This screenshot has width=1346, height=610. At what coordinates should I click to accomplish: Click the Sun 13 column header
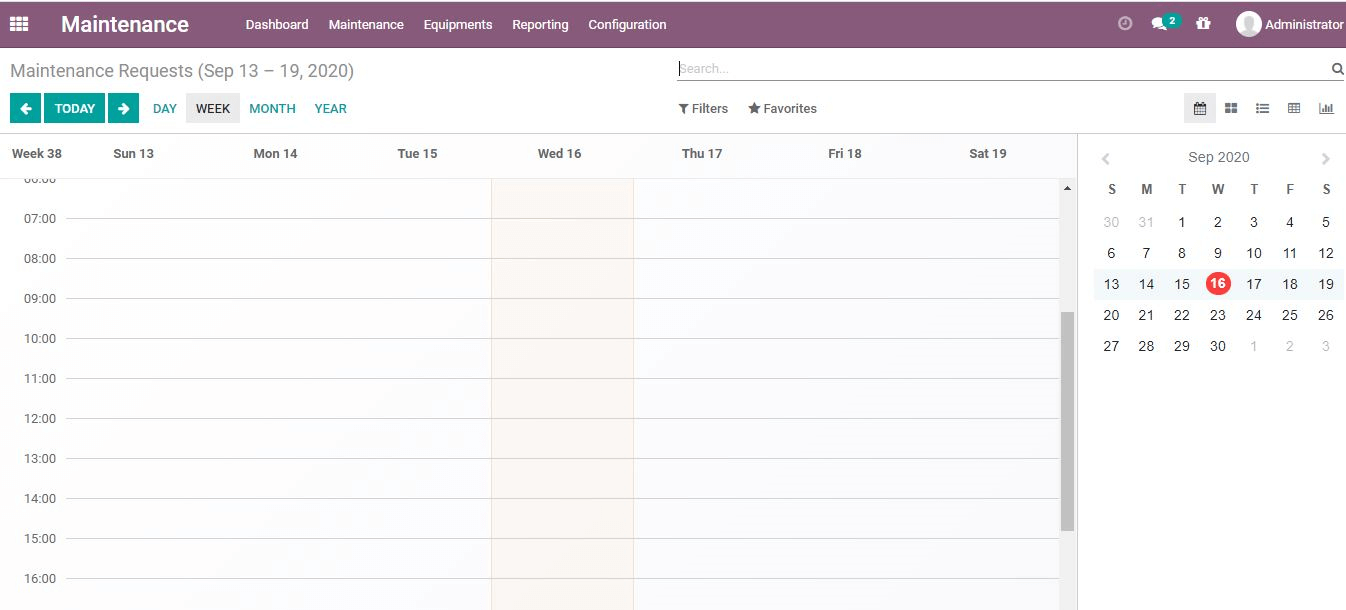(x=133, y=153)
